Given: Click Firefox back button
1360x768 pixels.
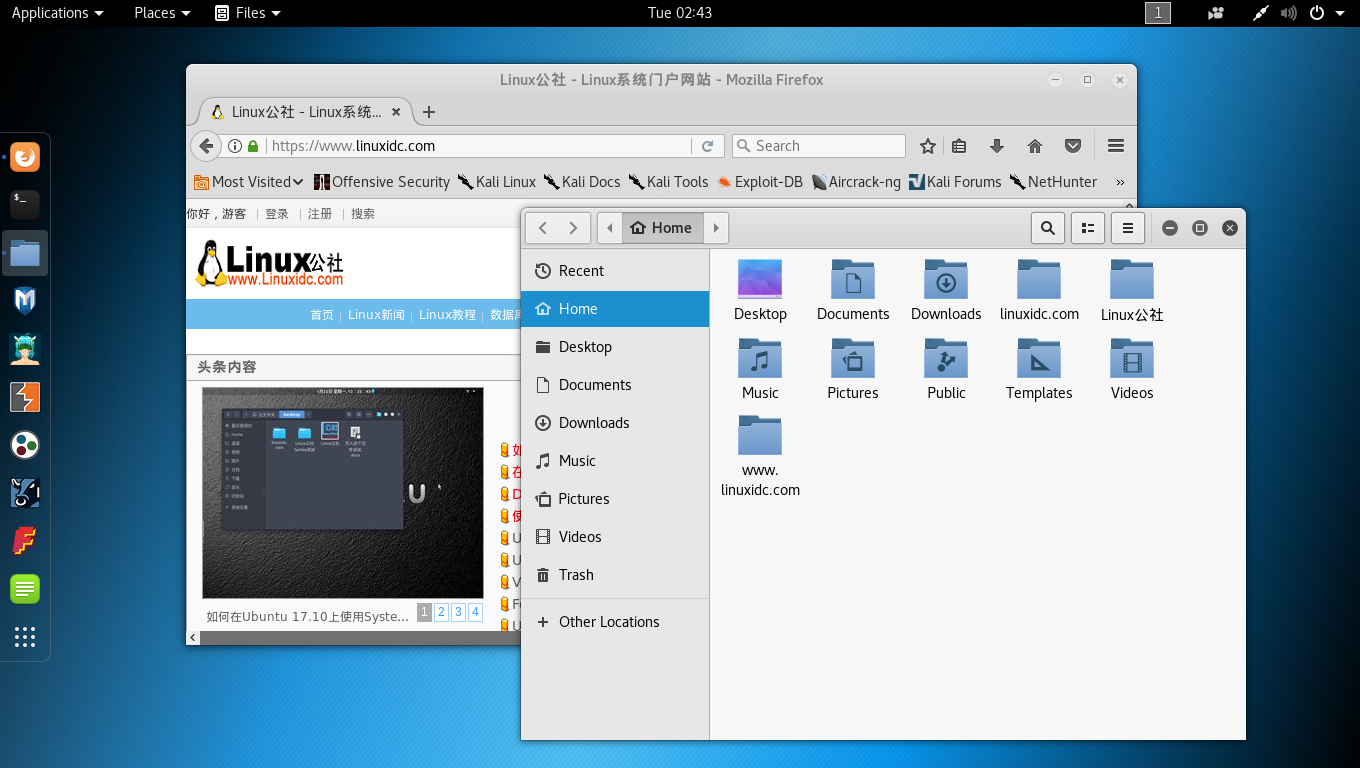Looking at the screenshot, I should click(205, 146).
